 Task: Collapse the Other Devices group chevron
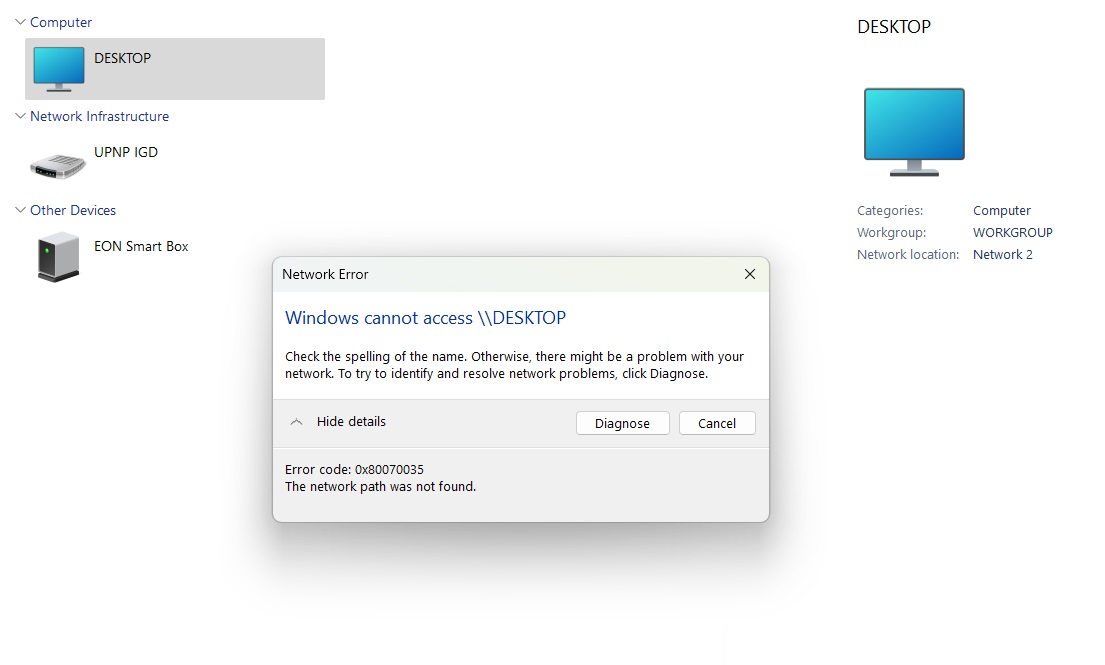tap(20, 210)
